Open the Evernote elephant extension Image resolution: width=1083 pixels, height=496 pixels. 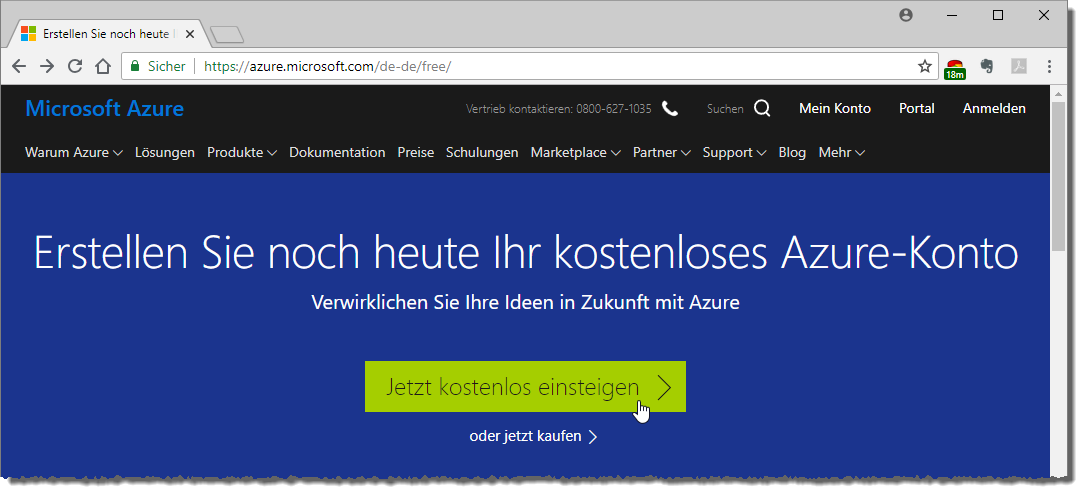point(987,66)
